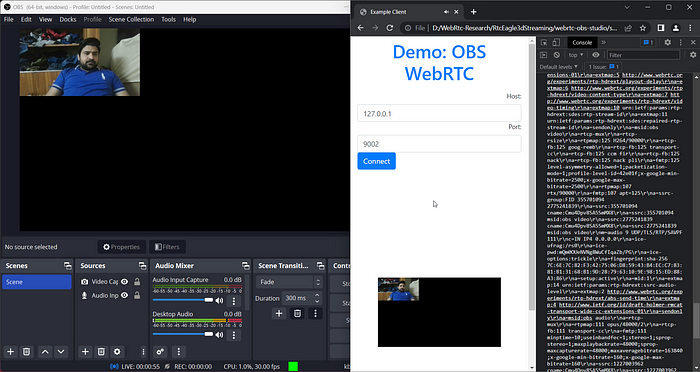The image size is (700, 372).
Task: Mute the Example Client tab audio
Action: tap(446, 12)
